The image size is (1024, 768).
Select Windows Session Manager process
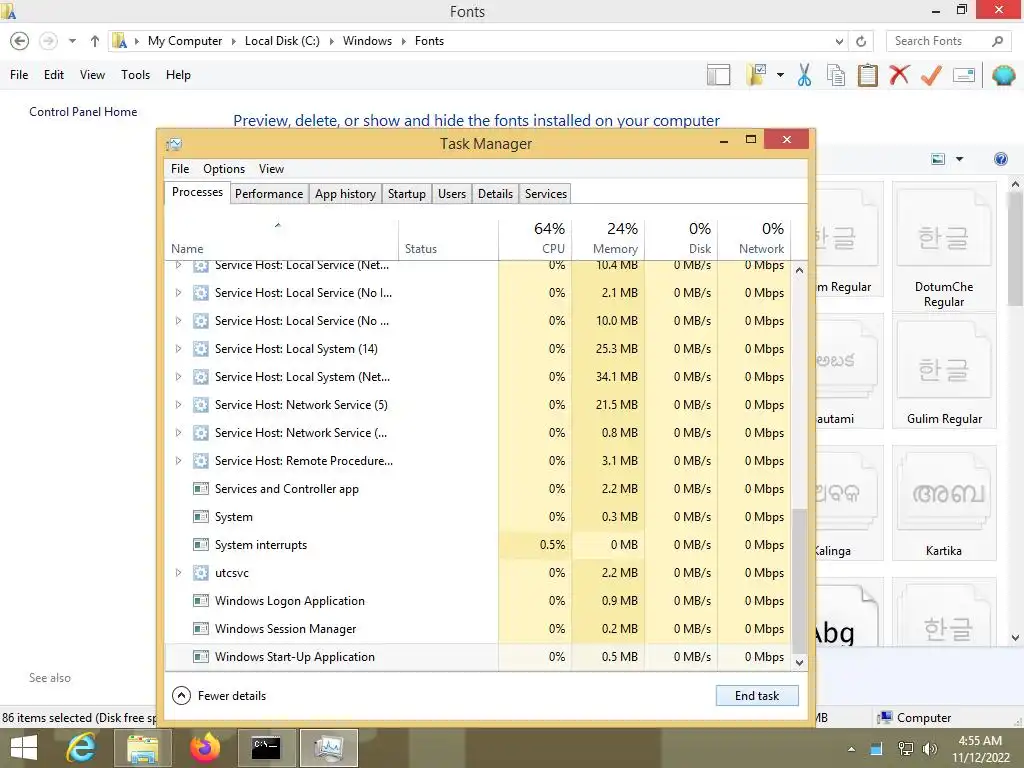[478, 629]
